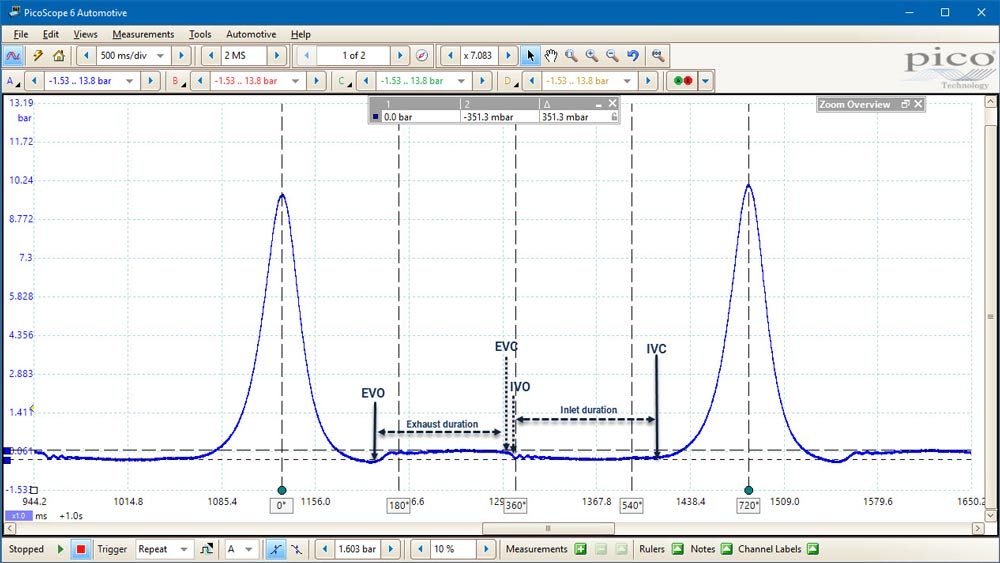Increase zoom factor right of x 7.083

(x=508, y=55)
